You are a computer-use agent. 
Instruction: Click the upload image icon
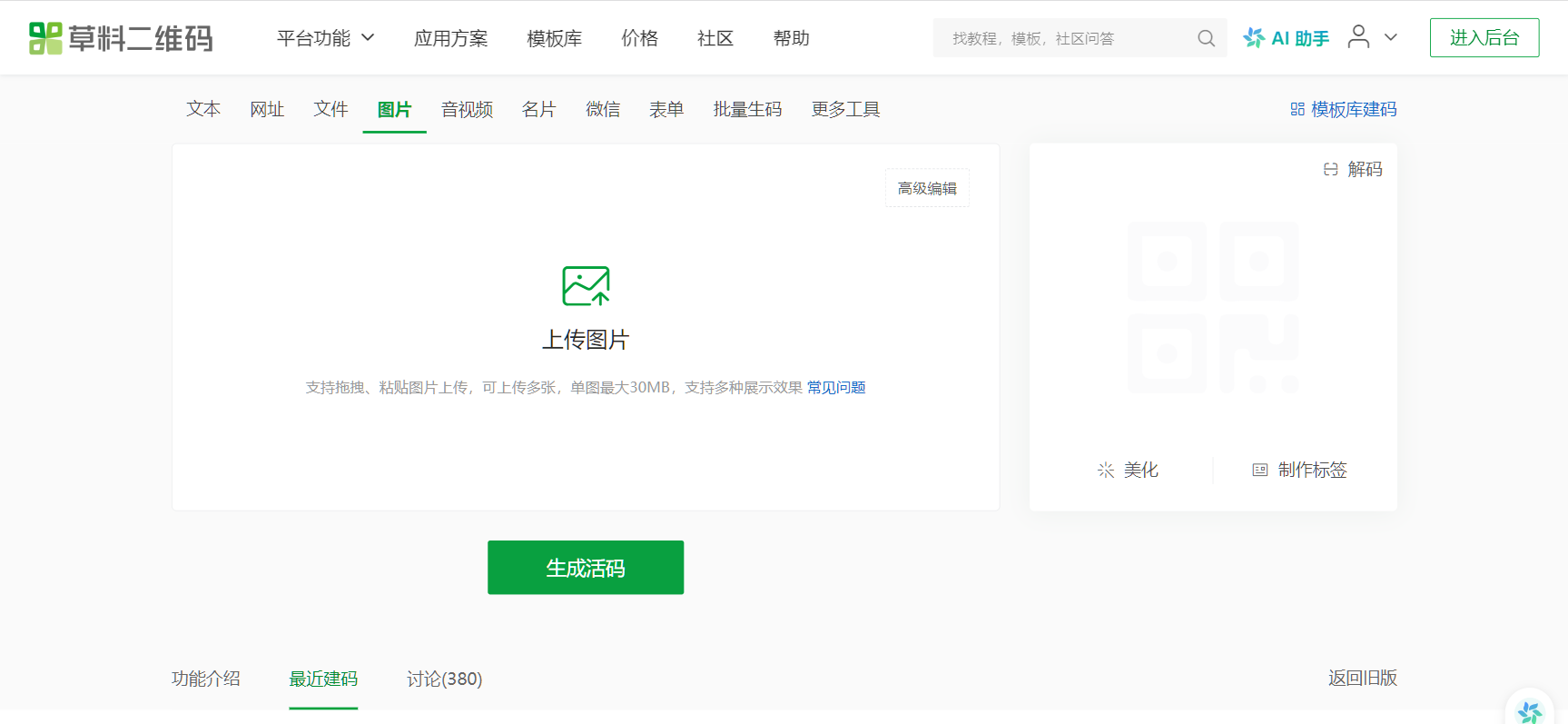point(586,286)
